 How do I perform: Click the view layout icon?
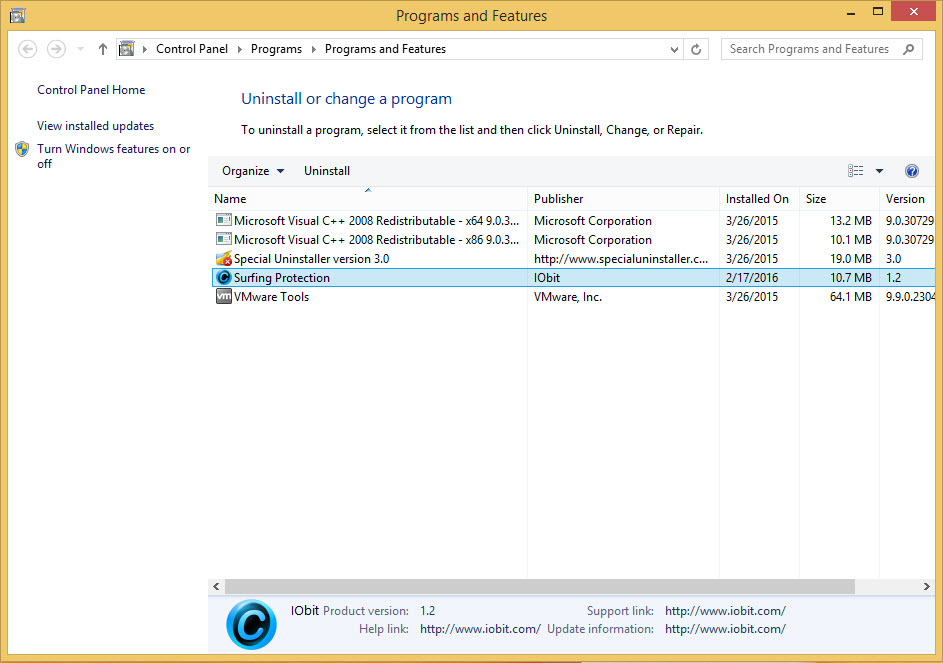pyautogui.click(x=855, y=171)
